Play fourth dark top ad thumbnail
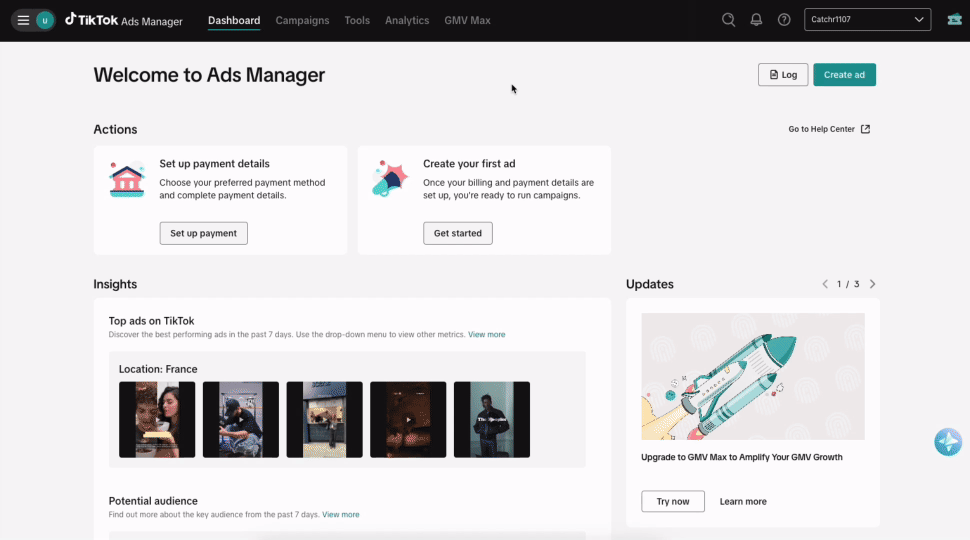Screen dimensions: 970x540 point(408,419)
